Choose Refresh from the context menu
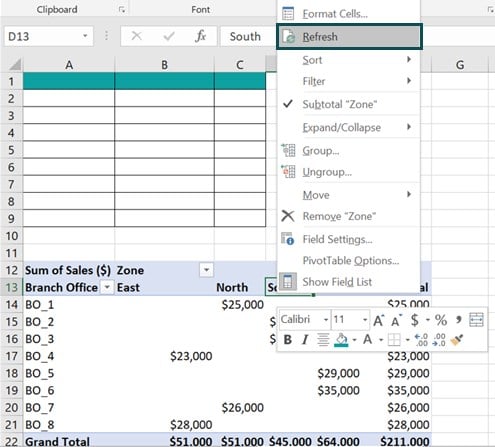 pos(349,37)
